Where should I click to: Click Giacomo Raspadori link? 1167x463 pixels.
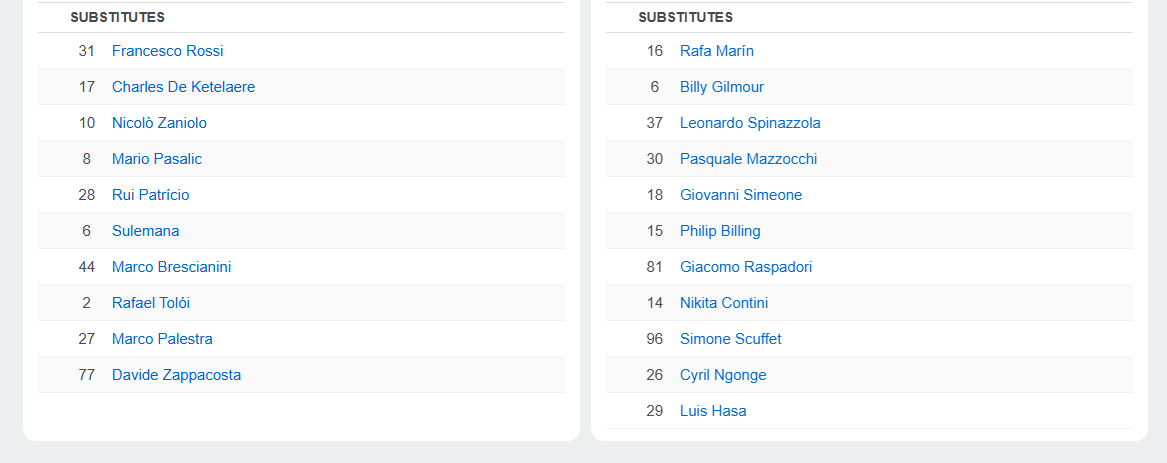coord(745,267)
